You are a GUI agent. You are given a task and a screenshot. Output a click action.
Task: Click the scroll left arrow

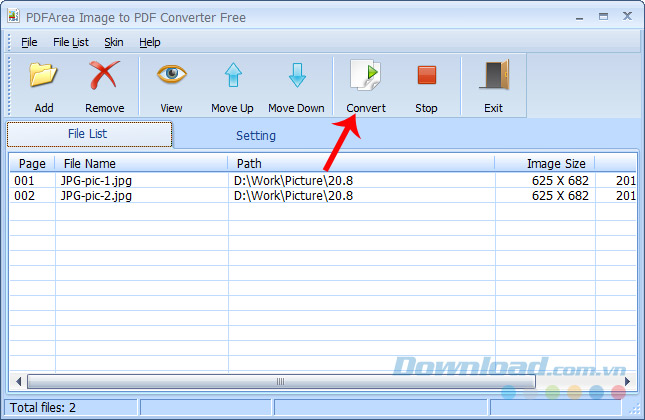click(x=18, y=381)
